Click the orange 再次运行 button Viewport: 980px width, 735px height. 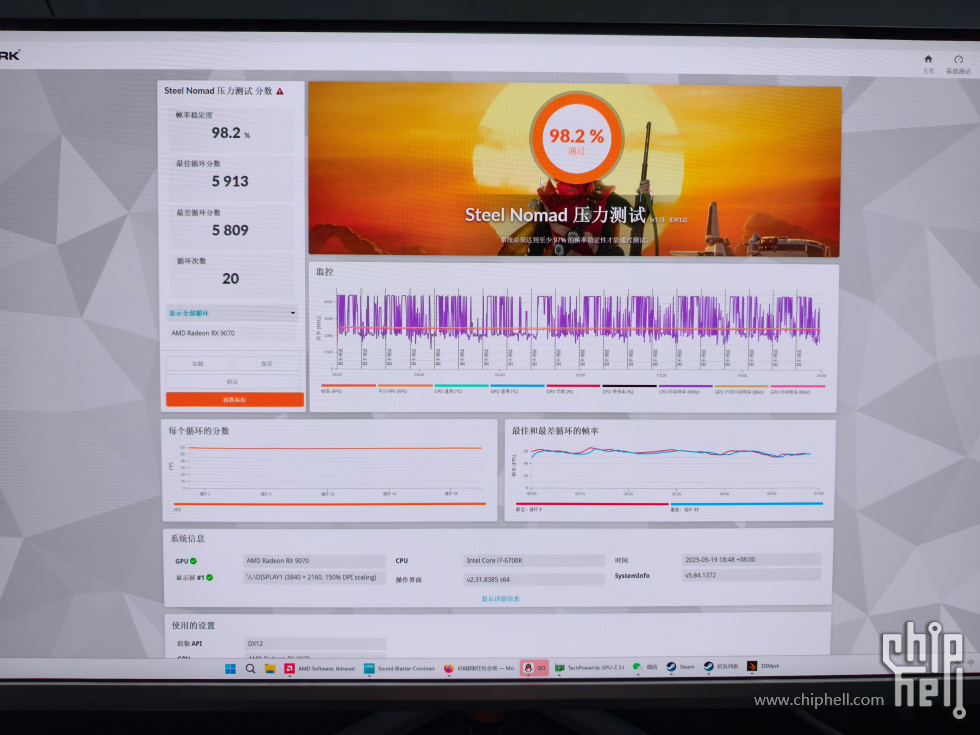click(x=234, y=399)
